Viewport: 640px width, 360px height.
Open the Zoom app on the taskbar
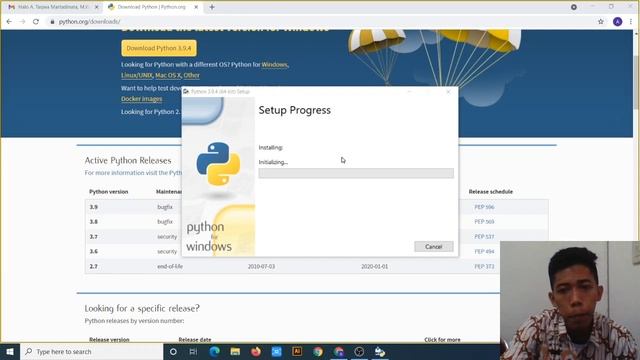pos(276,351)
